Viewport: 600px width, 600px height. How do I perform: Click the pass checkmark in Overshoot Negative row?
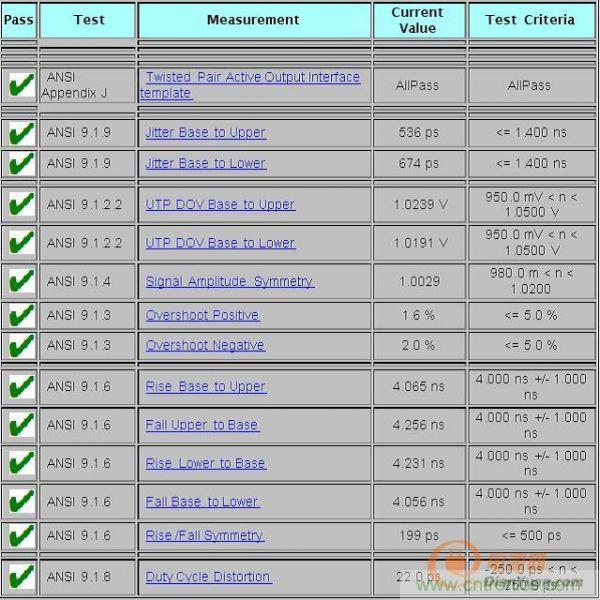point(19,346)
